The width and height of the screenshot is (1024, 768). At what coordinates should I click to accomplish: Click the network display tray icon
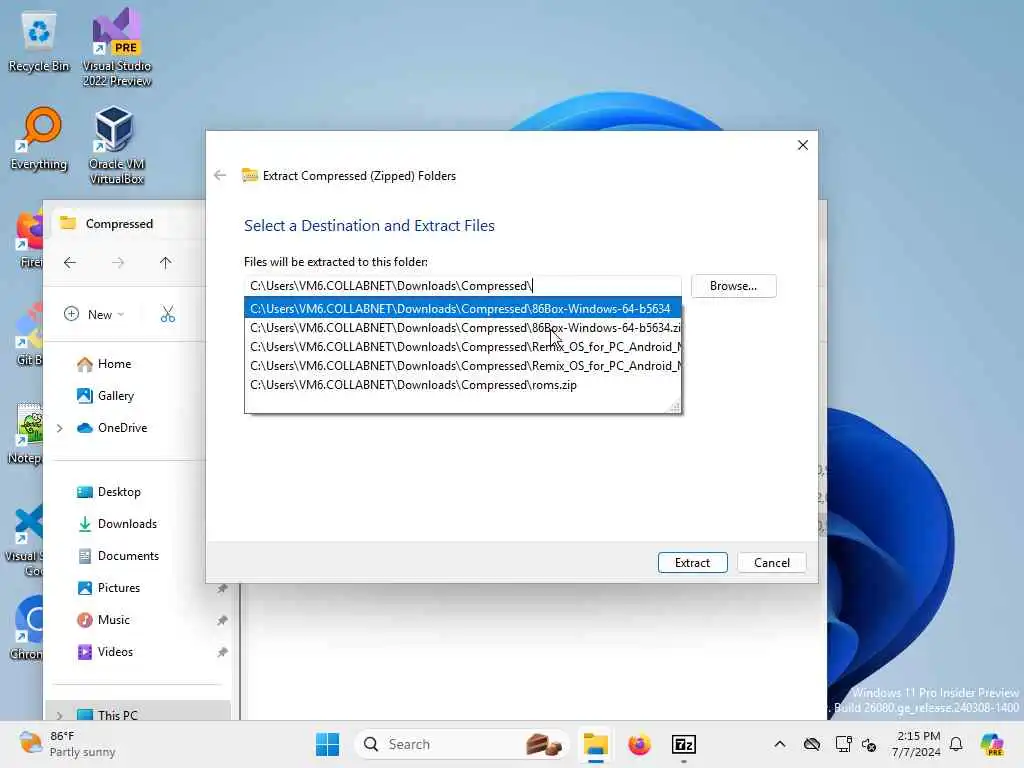pos(843,744)
